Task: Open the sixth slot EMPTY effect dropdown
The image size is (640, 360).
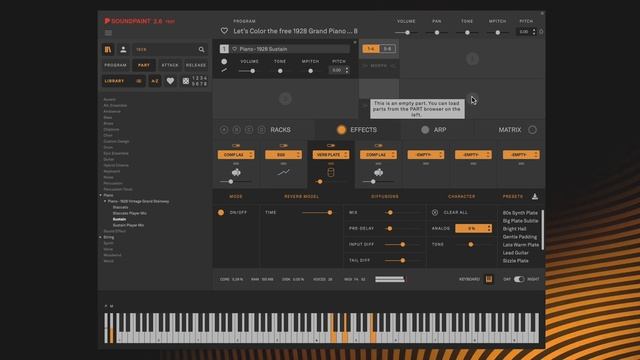Action: click(473, 155)
